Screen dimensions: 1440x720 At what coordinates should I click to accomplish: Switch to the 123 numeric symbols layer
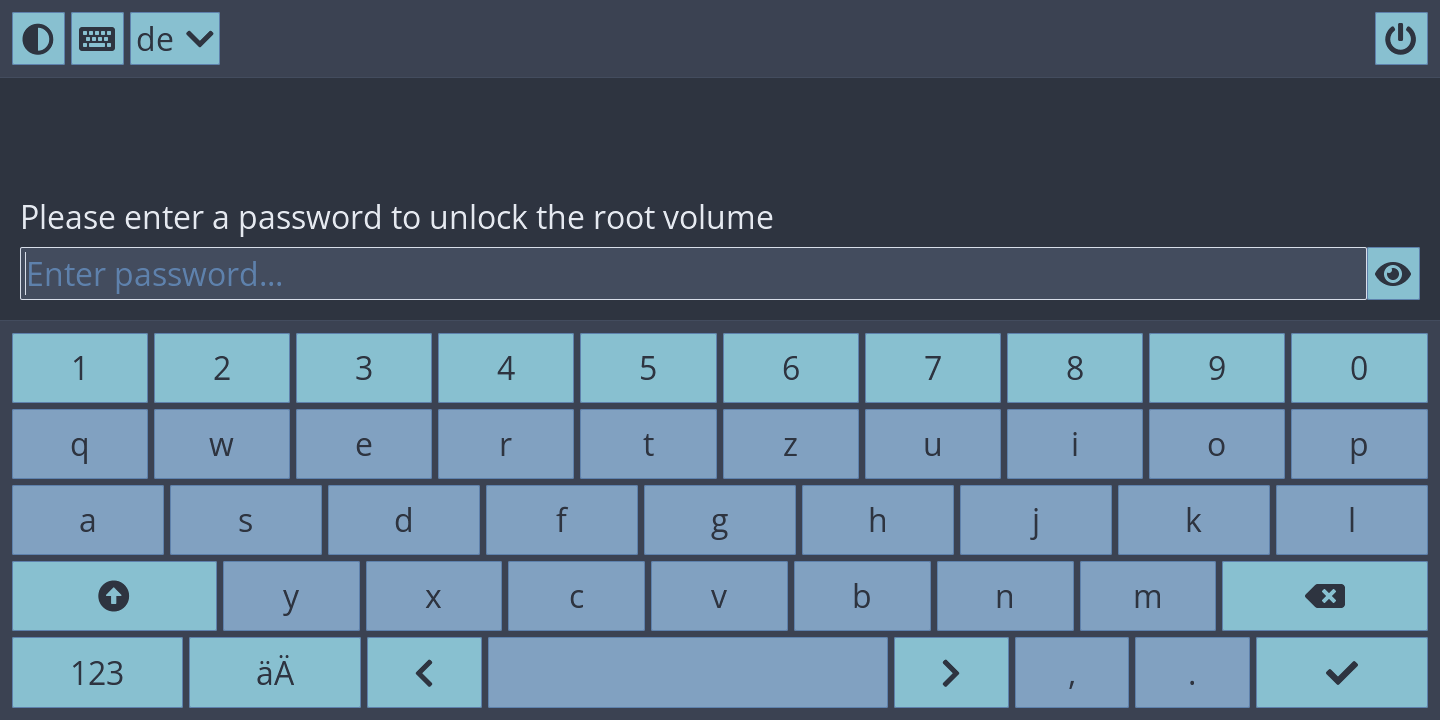coord(97,673)
